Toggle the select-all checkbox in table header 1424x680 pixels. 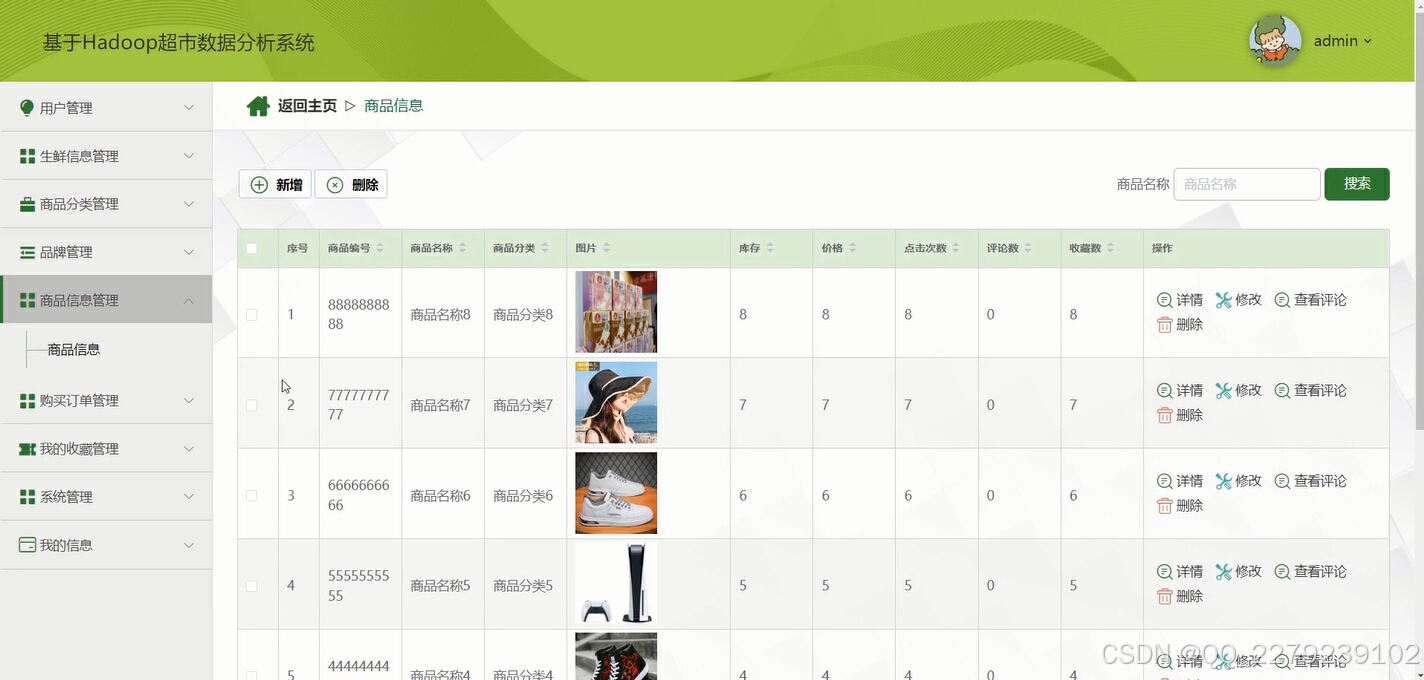point(251,248)
